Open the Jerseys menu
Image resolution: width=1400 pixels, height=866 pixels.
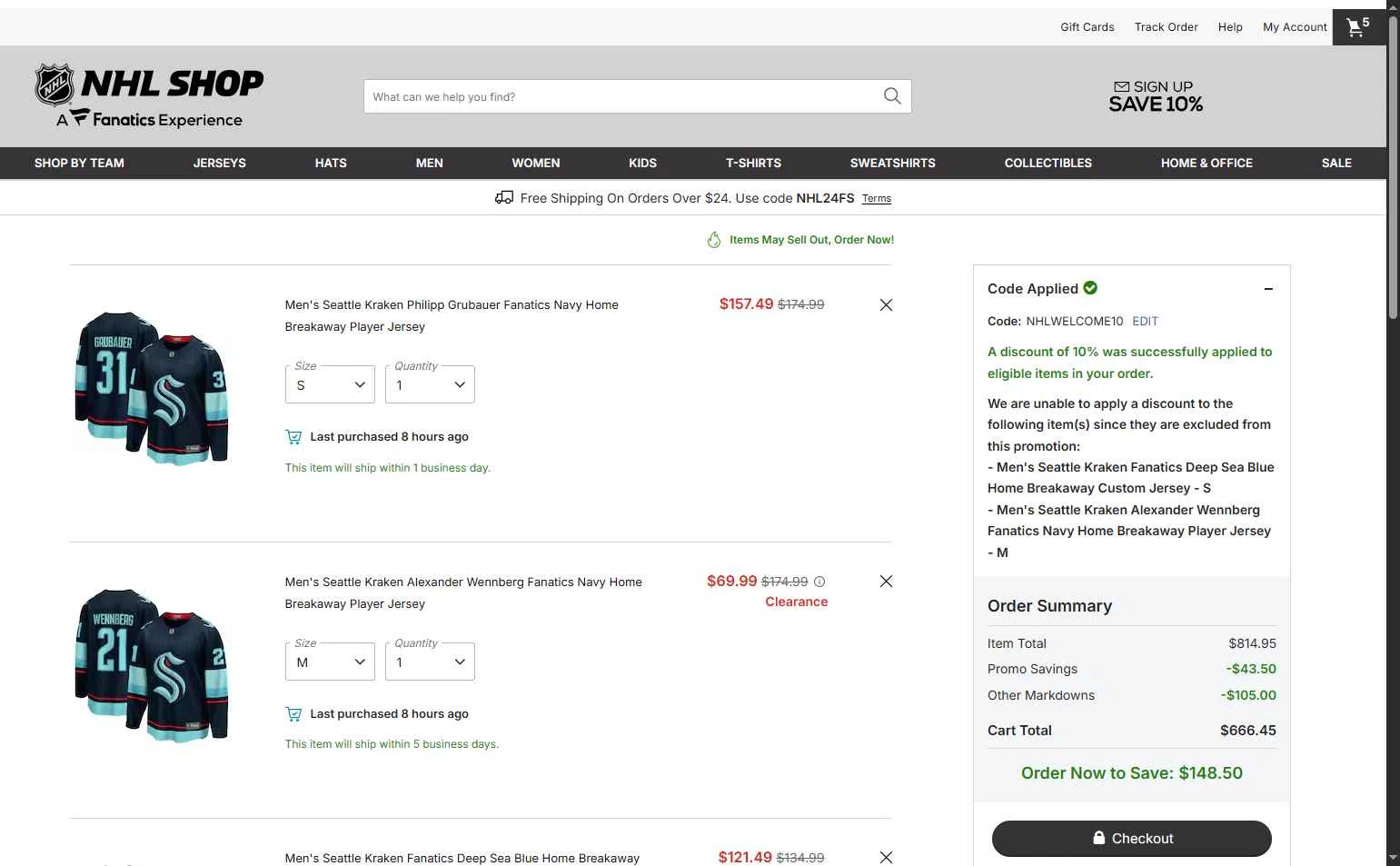click(219, 163)
